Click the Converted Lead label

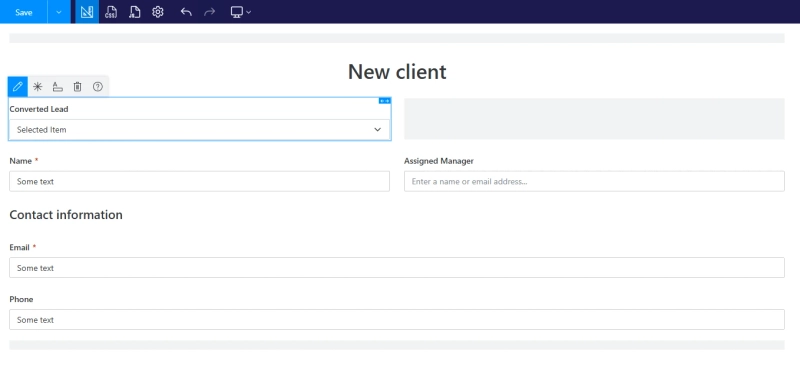coord(39,109)
